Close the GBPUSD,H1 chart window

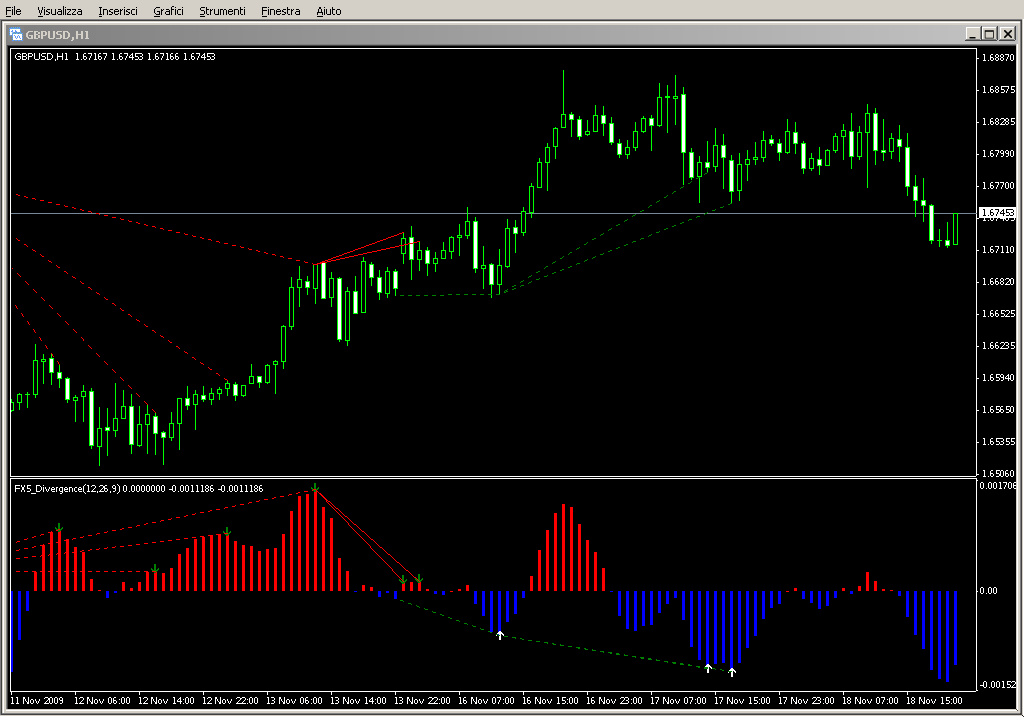(1007, 34)
